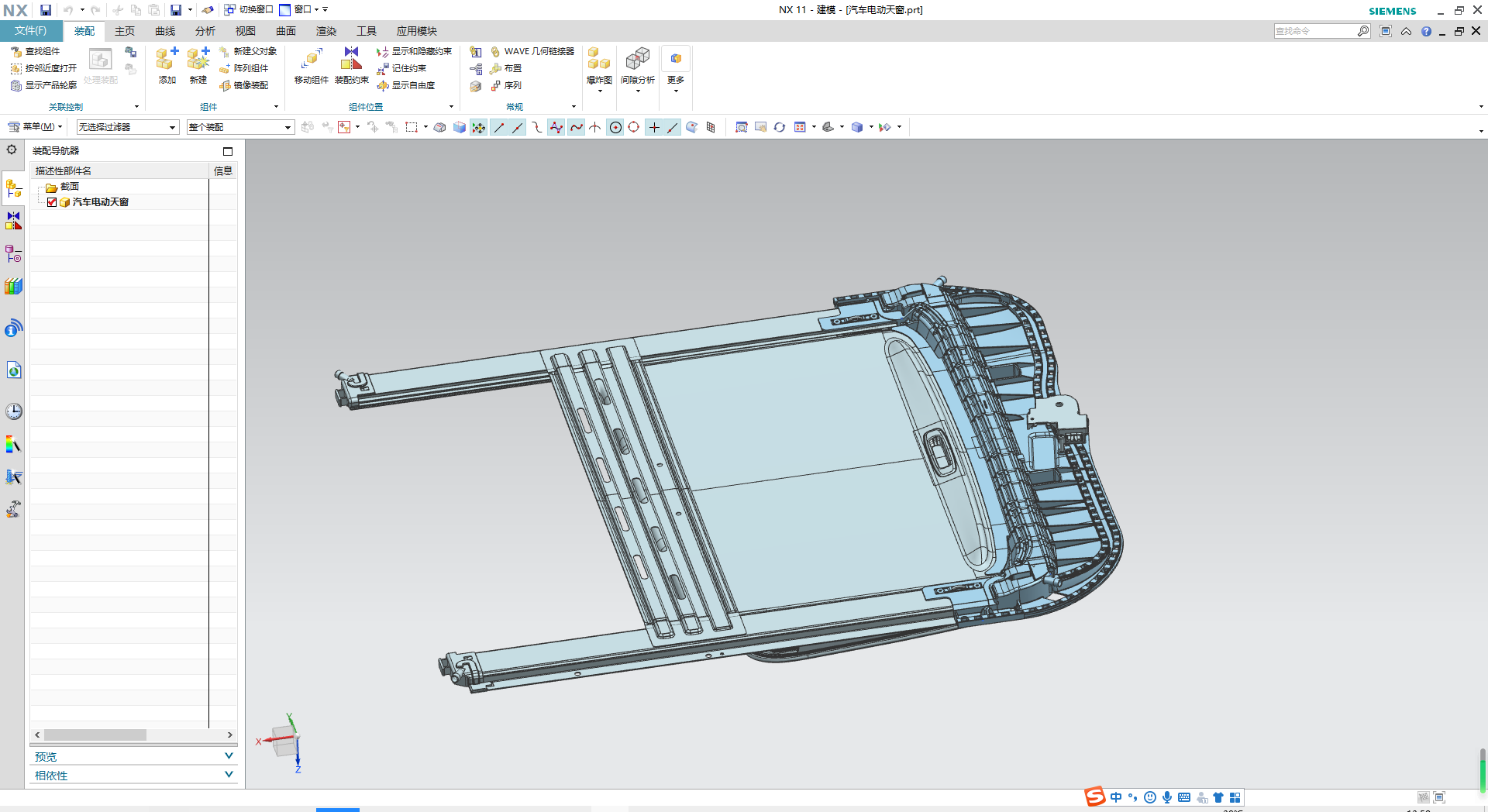The width and height of the screenshot is (1488, 812).
Task: Toggle the End Point snap option
Action: (x=498, y=127)
